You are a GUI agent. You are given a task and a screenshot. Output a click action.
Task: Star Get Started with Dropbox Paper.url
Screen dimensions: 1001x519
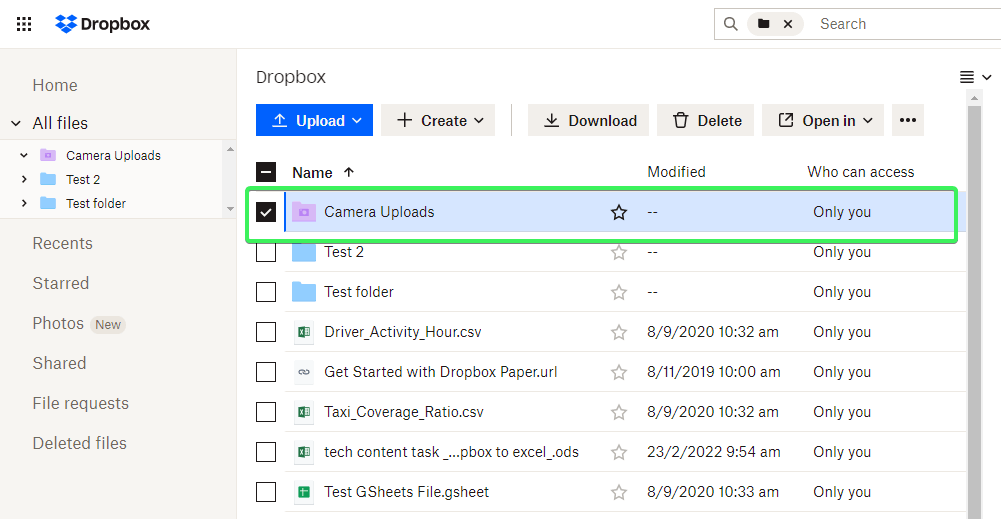pyautogui.click(x=619, y=372)
